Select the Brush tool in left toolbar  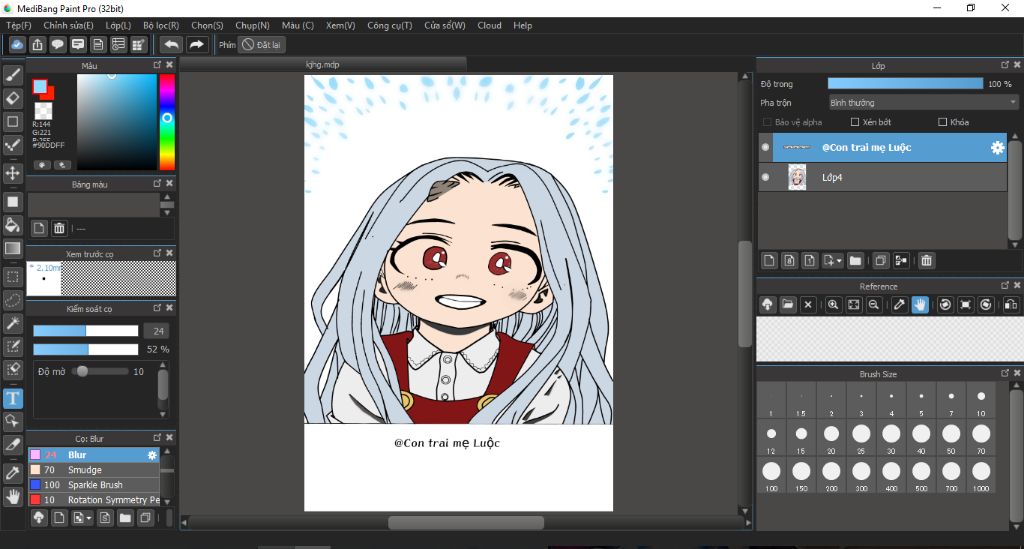[x=12, y=74]
